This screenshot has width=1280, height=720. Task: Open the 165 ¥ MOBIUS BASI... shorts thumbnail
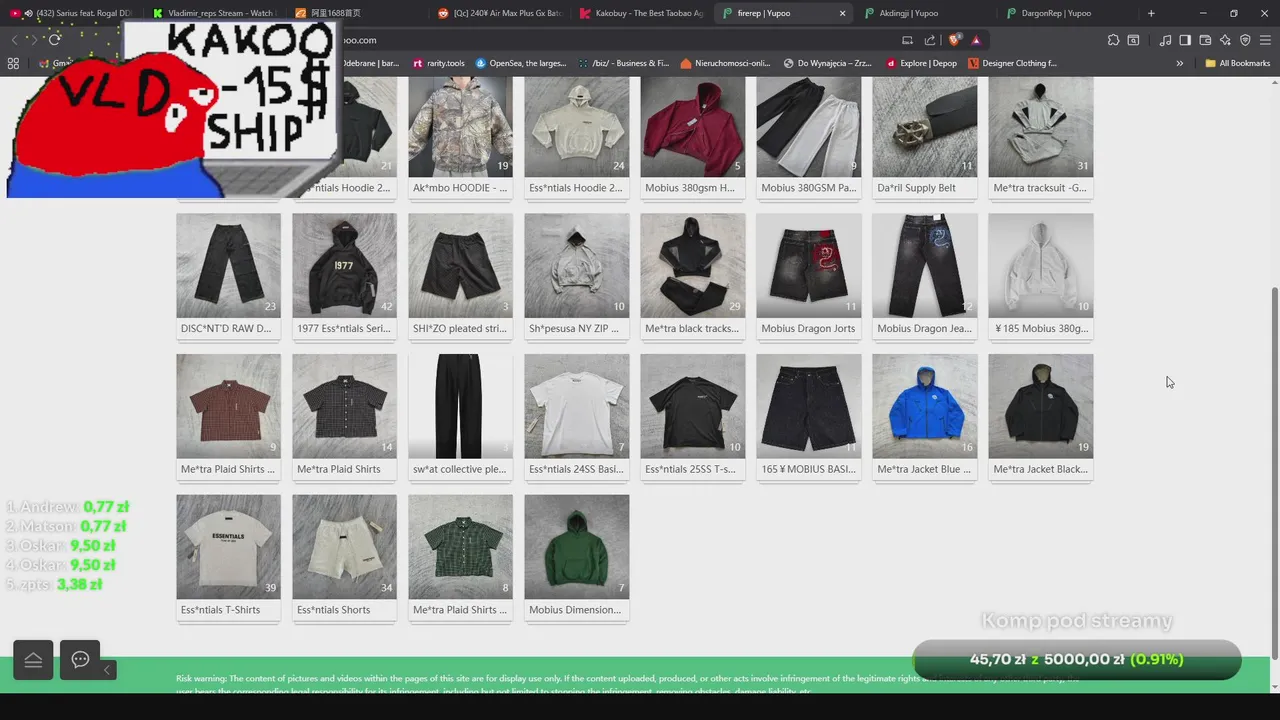808,406
